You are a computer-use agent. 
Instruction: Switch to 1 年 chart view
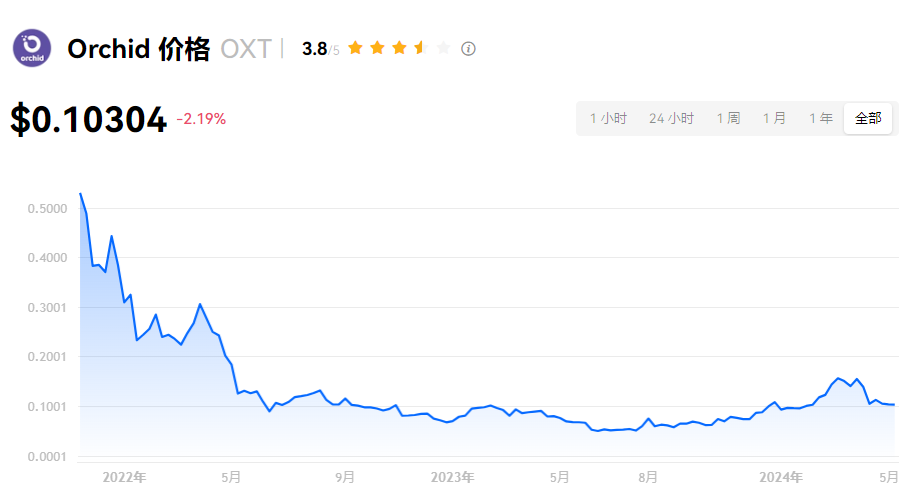(x=820, y=118)
